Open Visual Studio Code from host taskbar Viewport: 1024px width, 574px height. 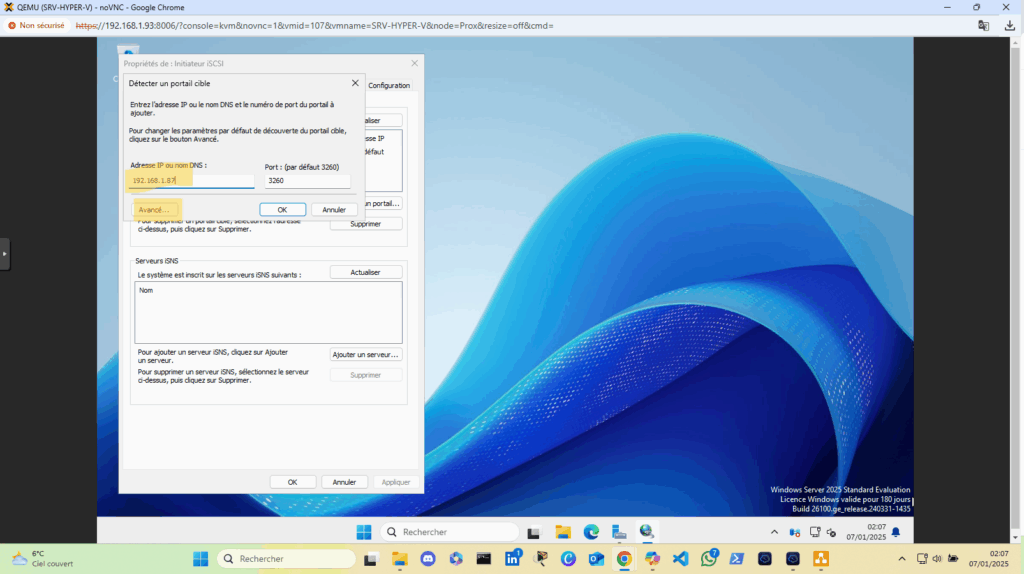pyautogui.click(x=680, y=559)
